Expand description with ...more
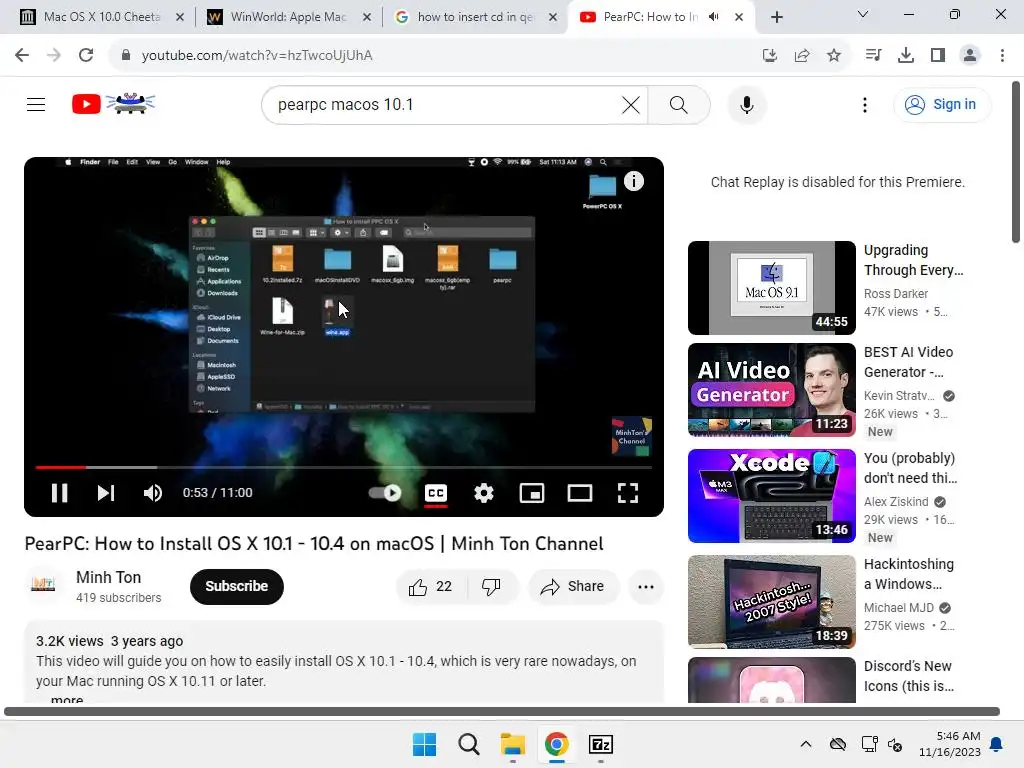The height and width of the screenshot is (768, 1024). click(67, 699)
